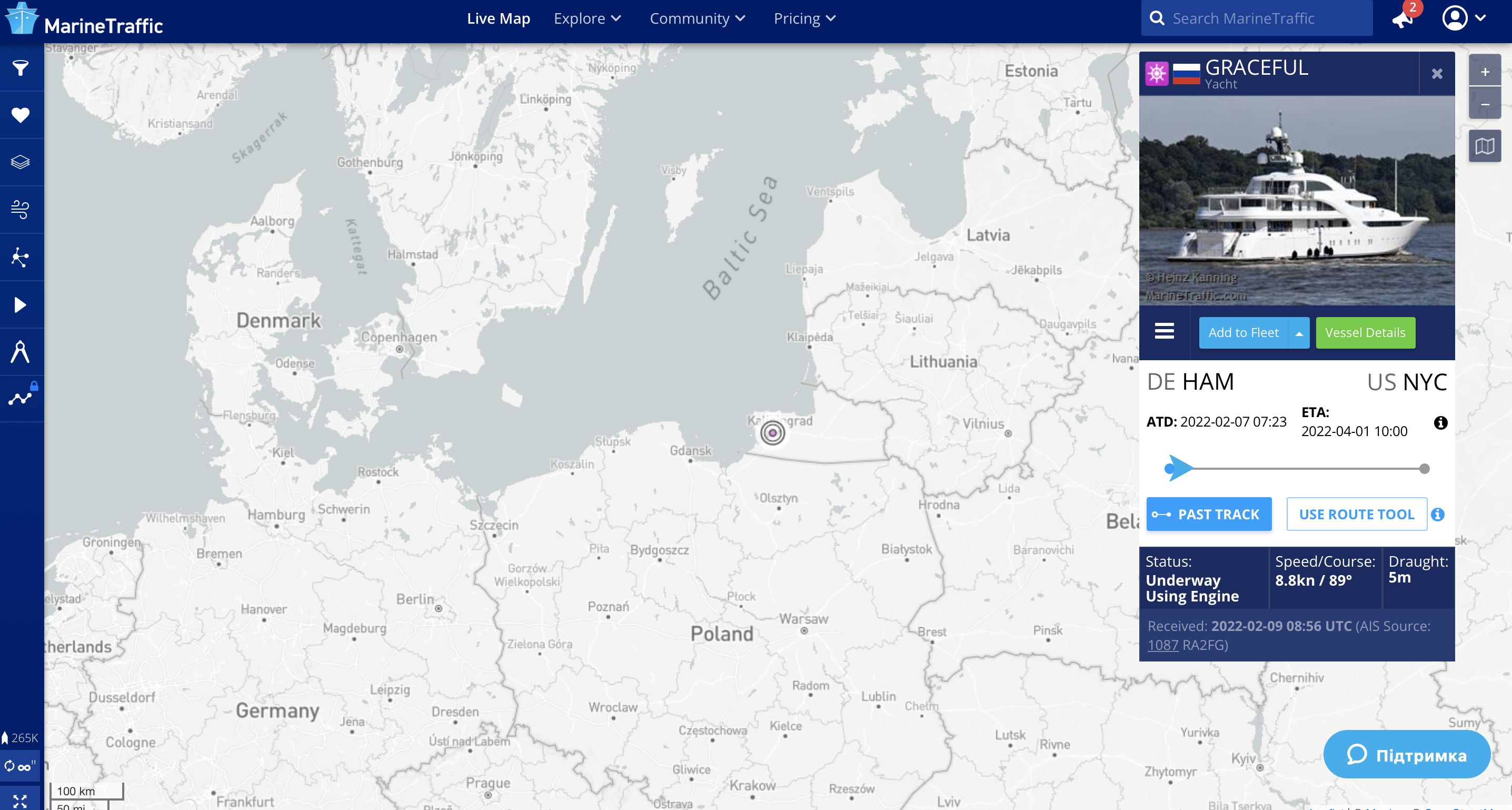The height and width of the screenshot is (810, 1512).
Task: Open My Fleets heart icon
Action: pos(21,115)
